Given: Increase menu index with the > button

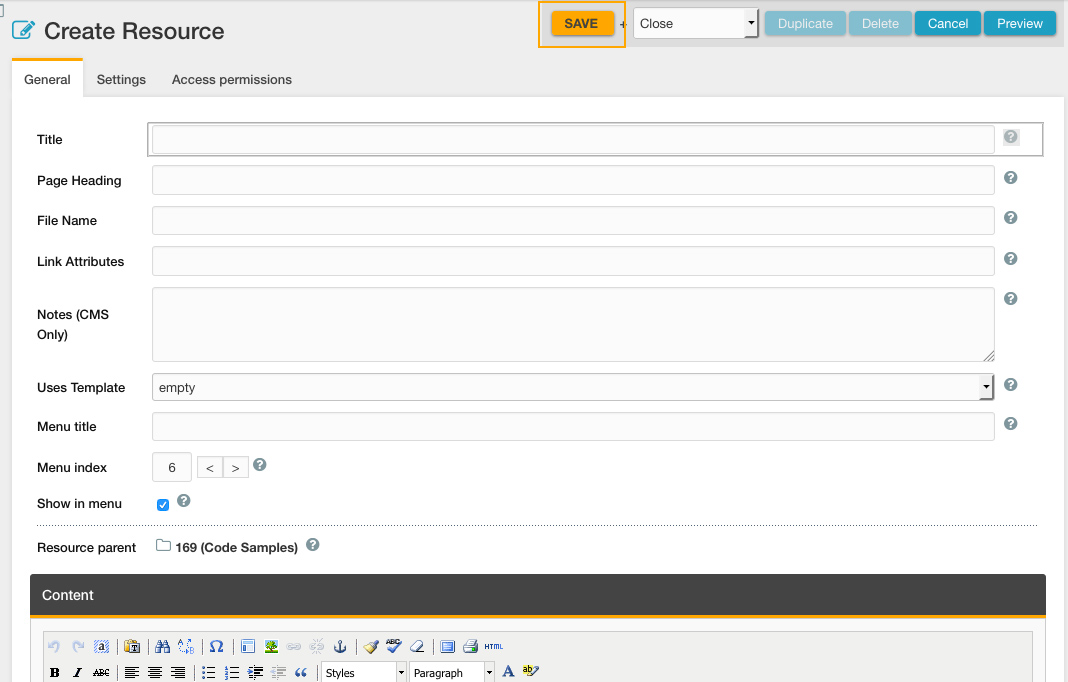Looking at the screenshot, I should pos(236,468).
